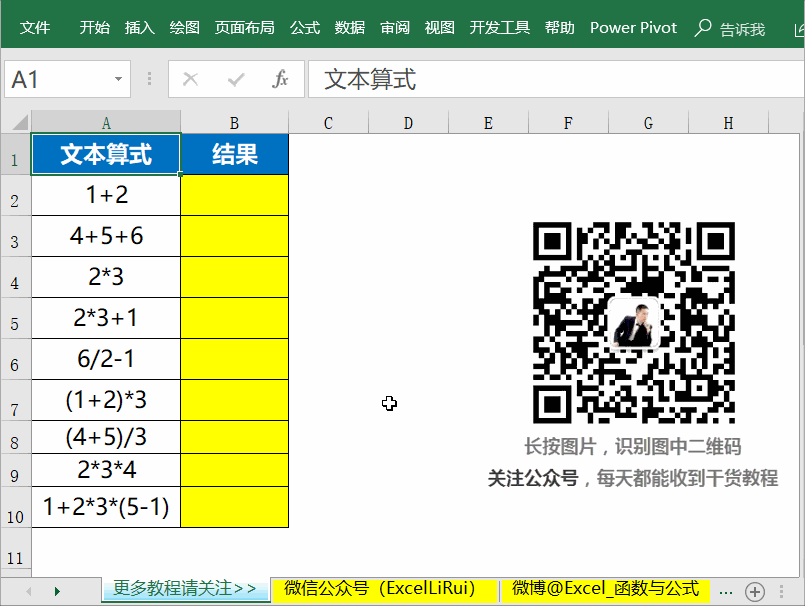Switch to the 开始 ribbon tab
Viewport: 805px width, 606px height.
click(95, 28)
